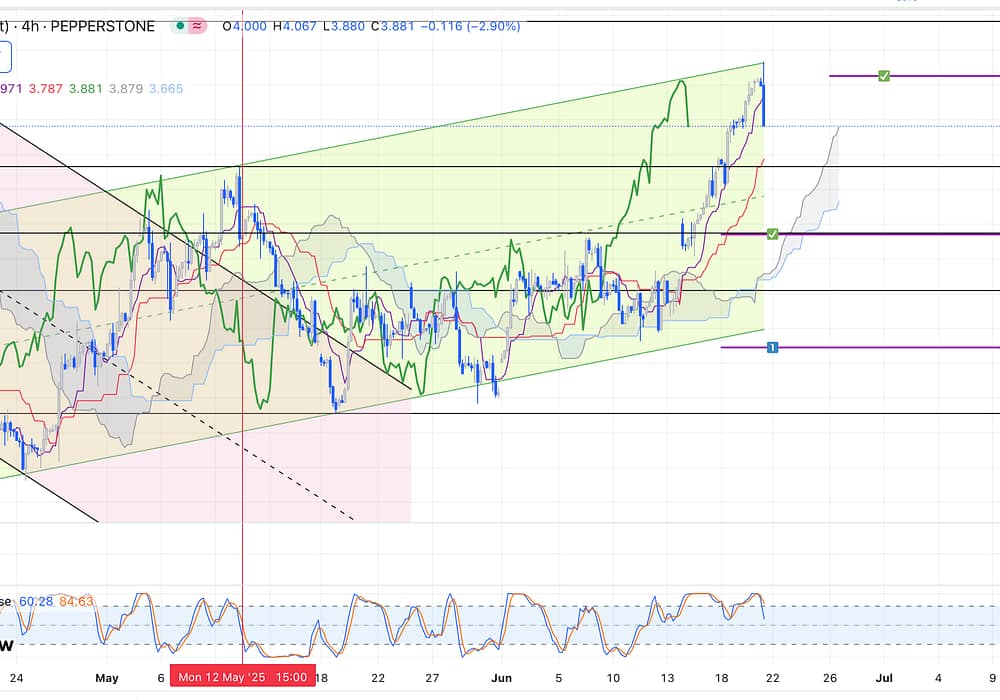Click the red indicator value 3.787
This screenshot has height=700, width=1000.
(x=46, y=89)
